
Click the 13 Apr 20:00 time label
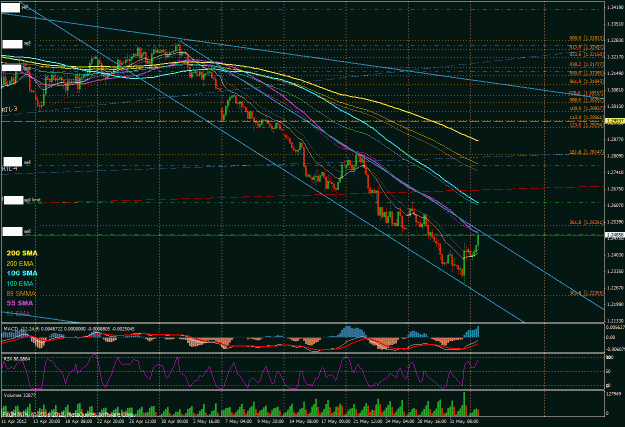[x=45, y=421]
